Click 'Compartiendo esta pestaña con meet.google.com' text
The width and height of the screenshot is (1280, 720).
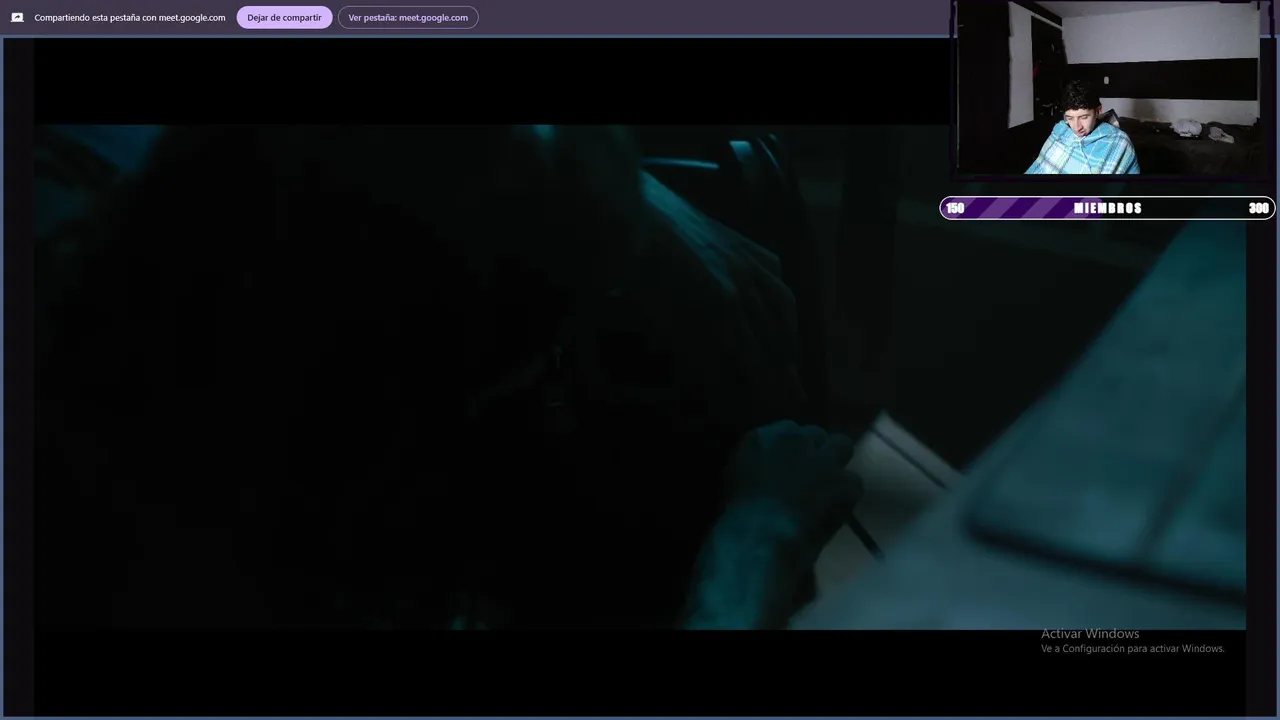(130, 17)
